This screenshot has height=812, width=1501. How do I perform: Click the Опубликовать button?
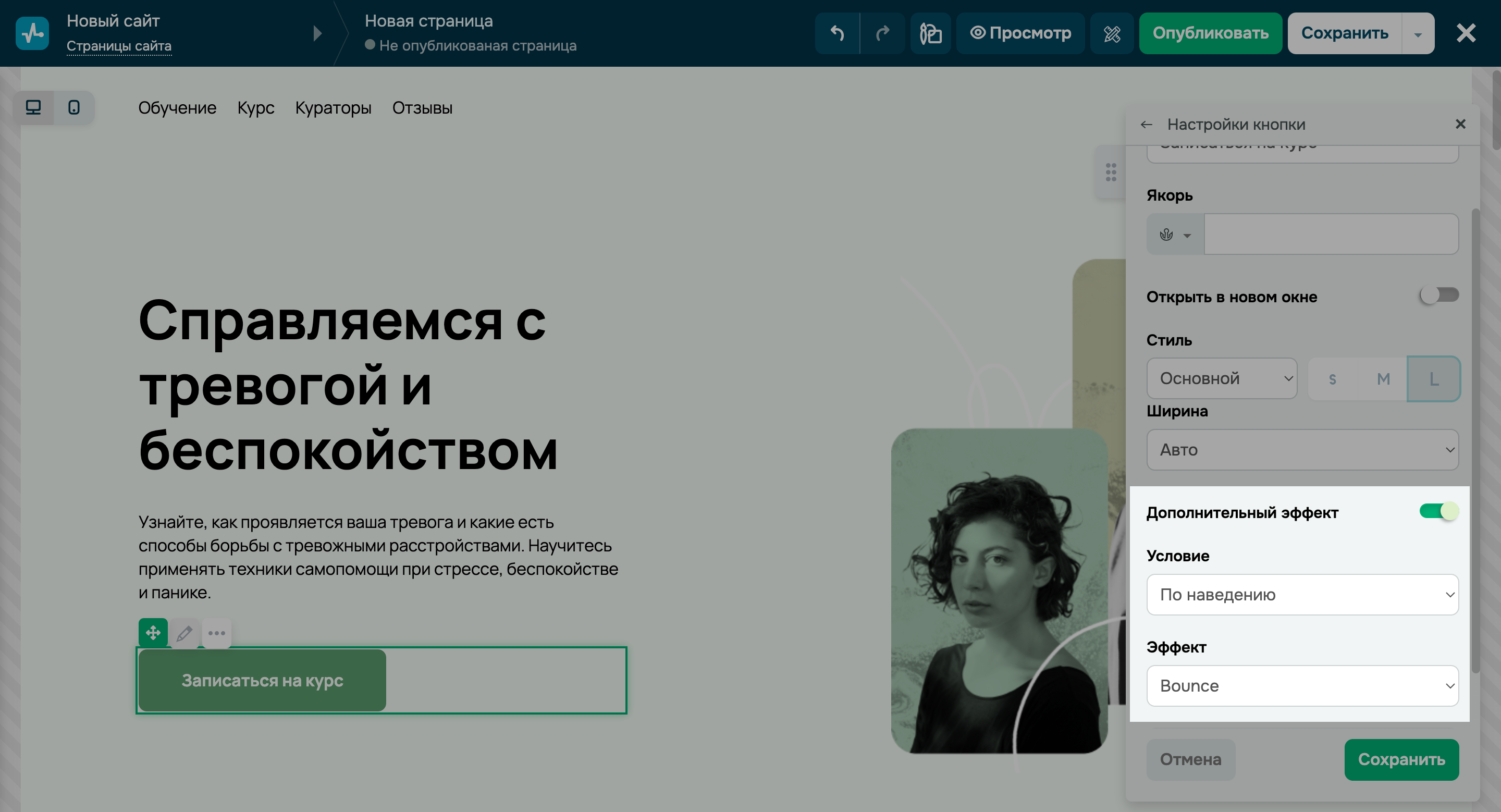[x=1211, y=33]
